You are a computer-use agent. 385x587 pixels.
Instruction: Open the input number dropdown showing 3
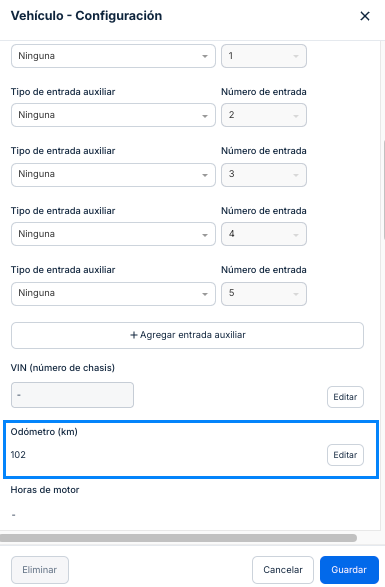coord(264,174)
